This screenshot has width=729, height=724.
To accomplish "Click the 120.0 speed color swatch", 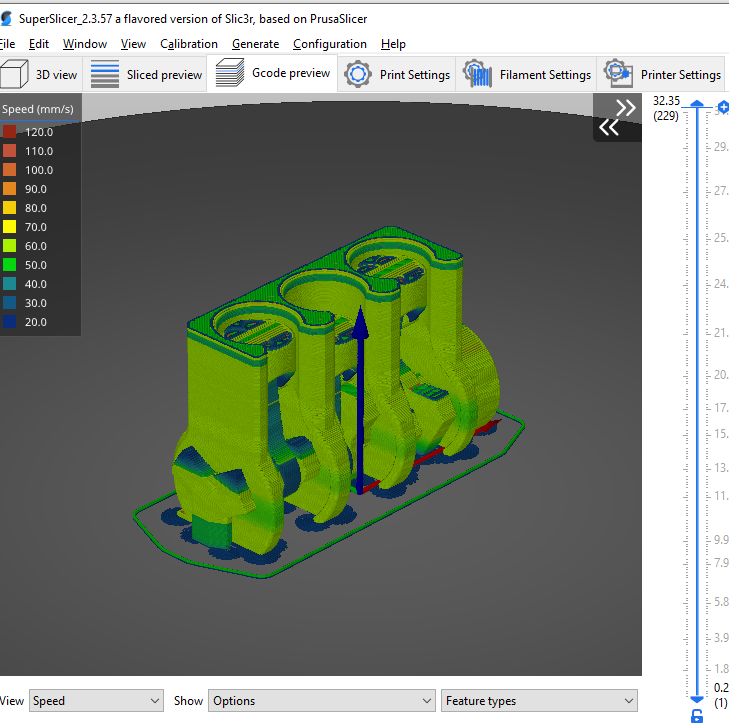I will (x=9, y=132).
